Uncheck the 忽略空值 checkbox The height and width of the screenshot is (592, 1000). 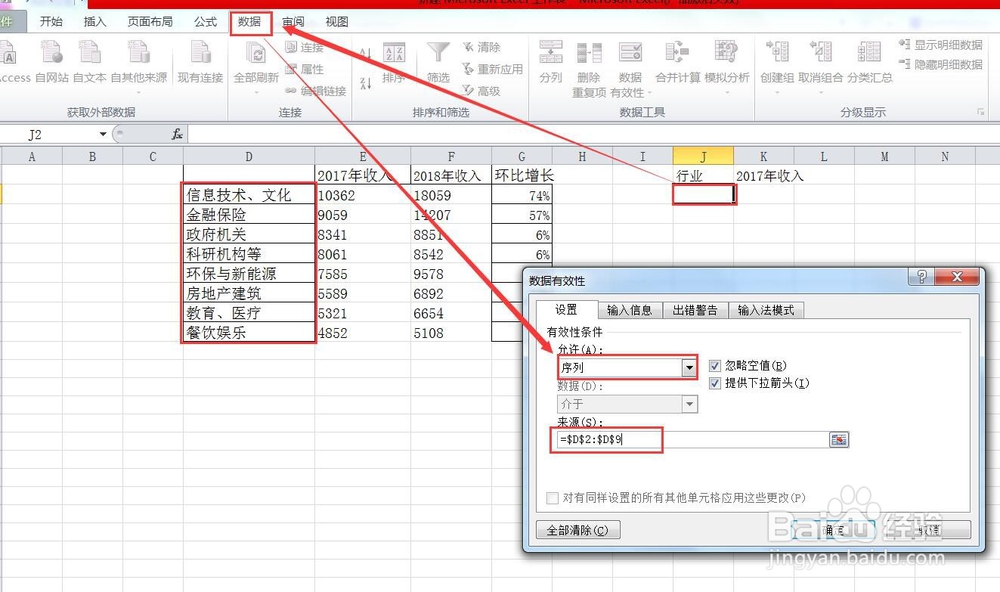click(x=714, y=365)
